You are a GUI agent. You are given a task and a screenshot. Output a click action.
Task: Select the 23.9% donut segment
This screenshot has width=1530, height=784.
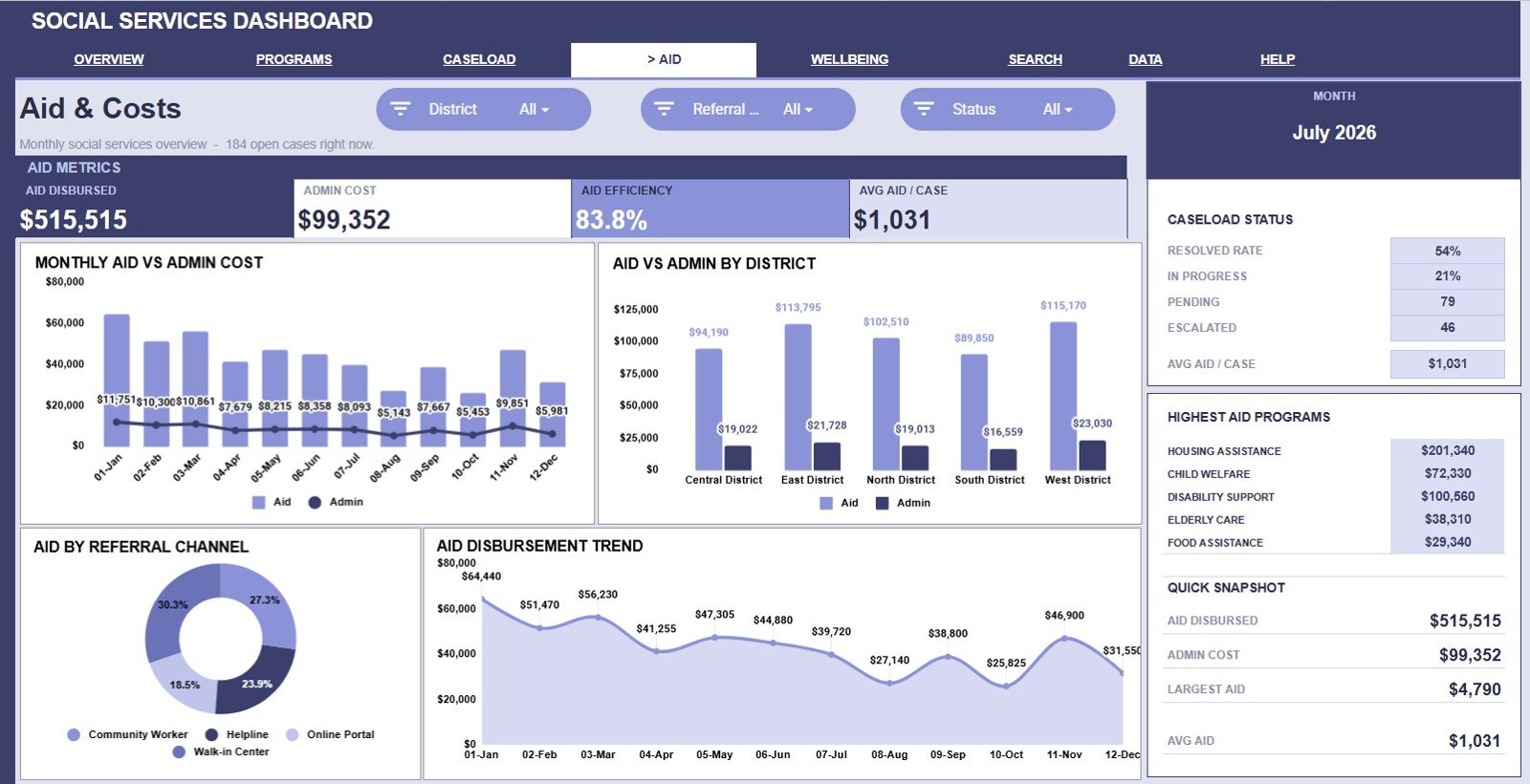(257, 684)
